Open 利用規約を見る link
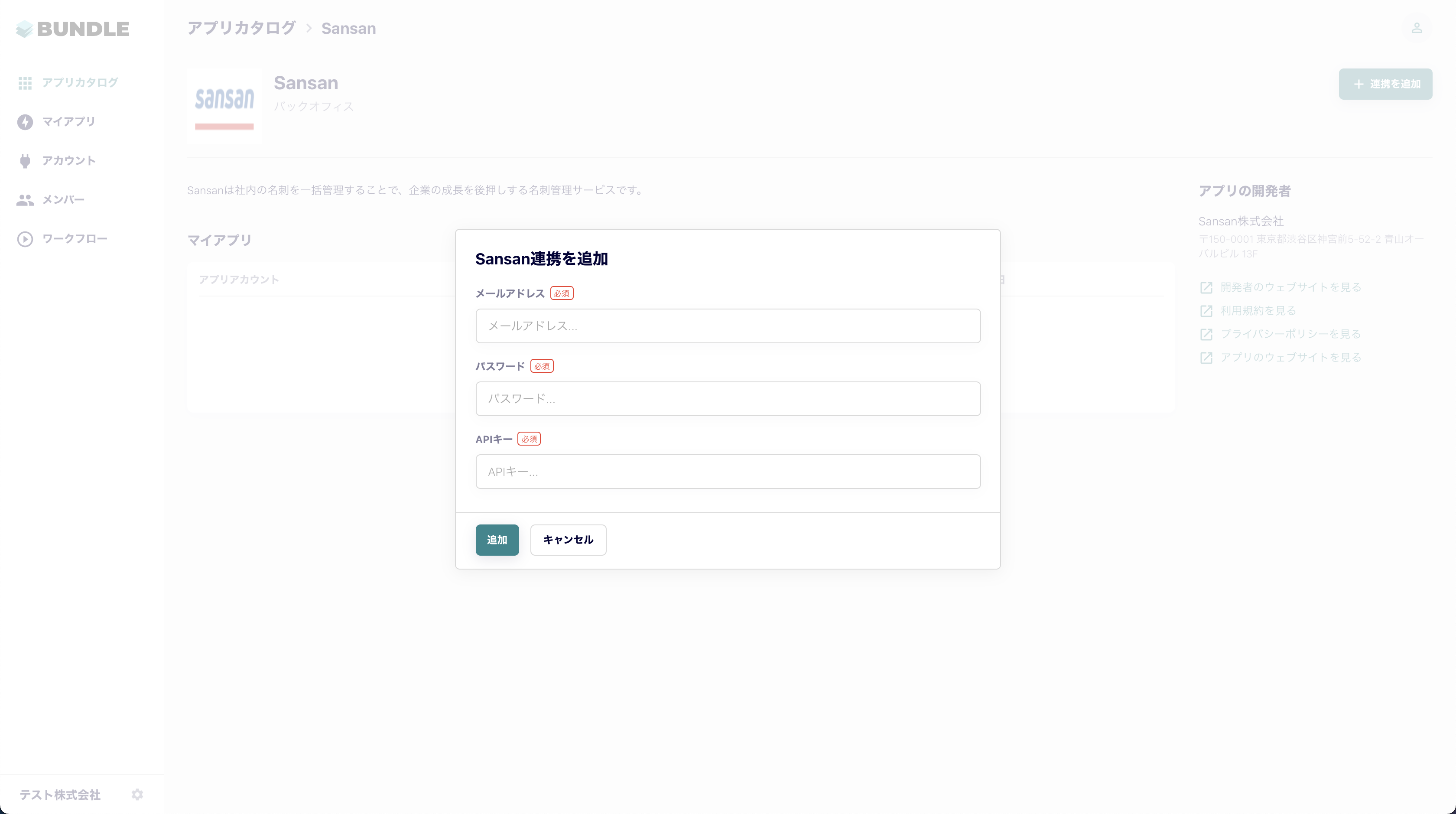This screenshot has height=814, width=1456. (x=1258, y=311)
